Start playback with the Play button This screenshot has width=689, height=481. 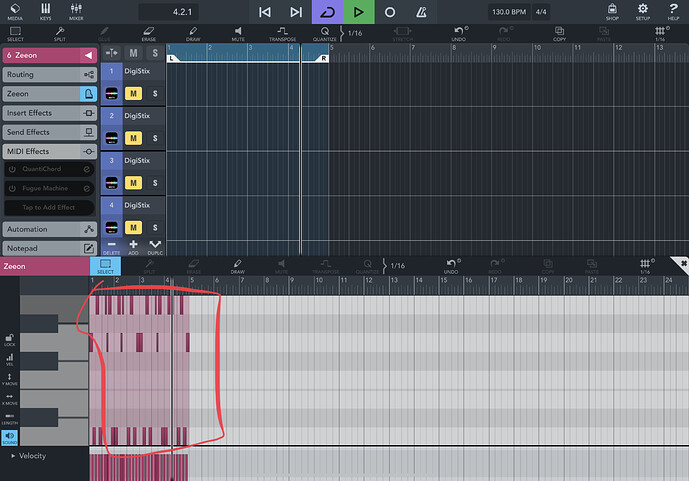click(359, 12)
